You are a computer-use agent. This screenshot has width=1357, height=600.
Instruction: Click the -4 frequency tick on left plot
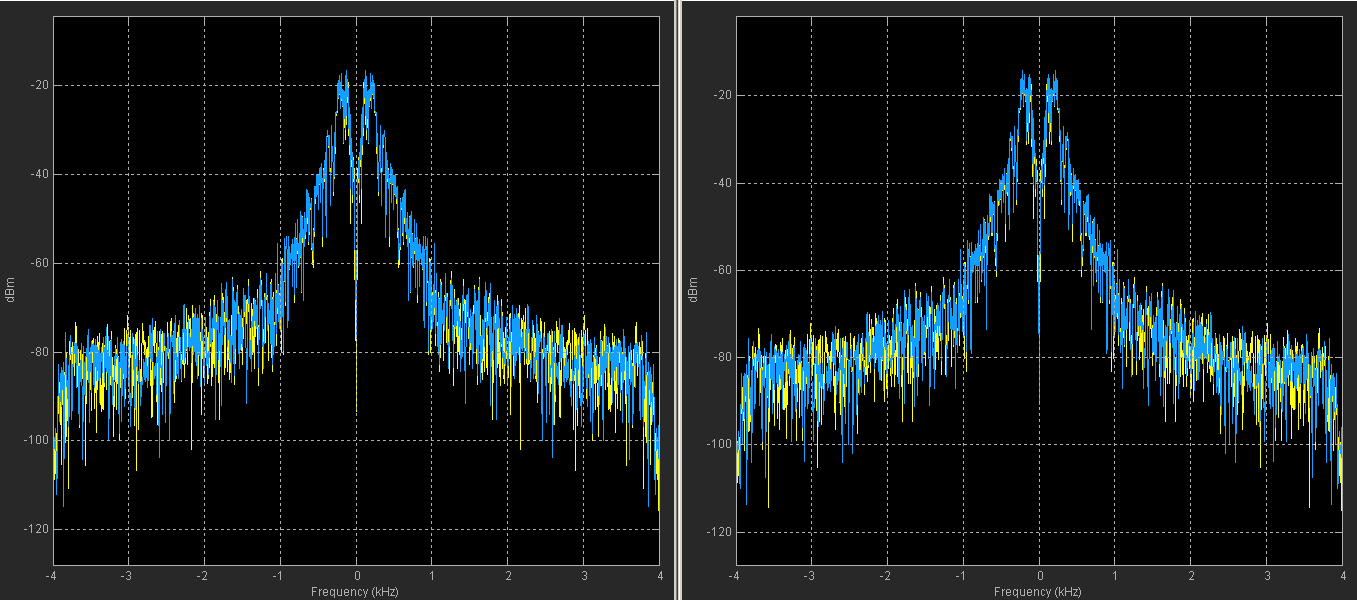(51, 576)
